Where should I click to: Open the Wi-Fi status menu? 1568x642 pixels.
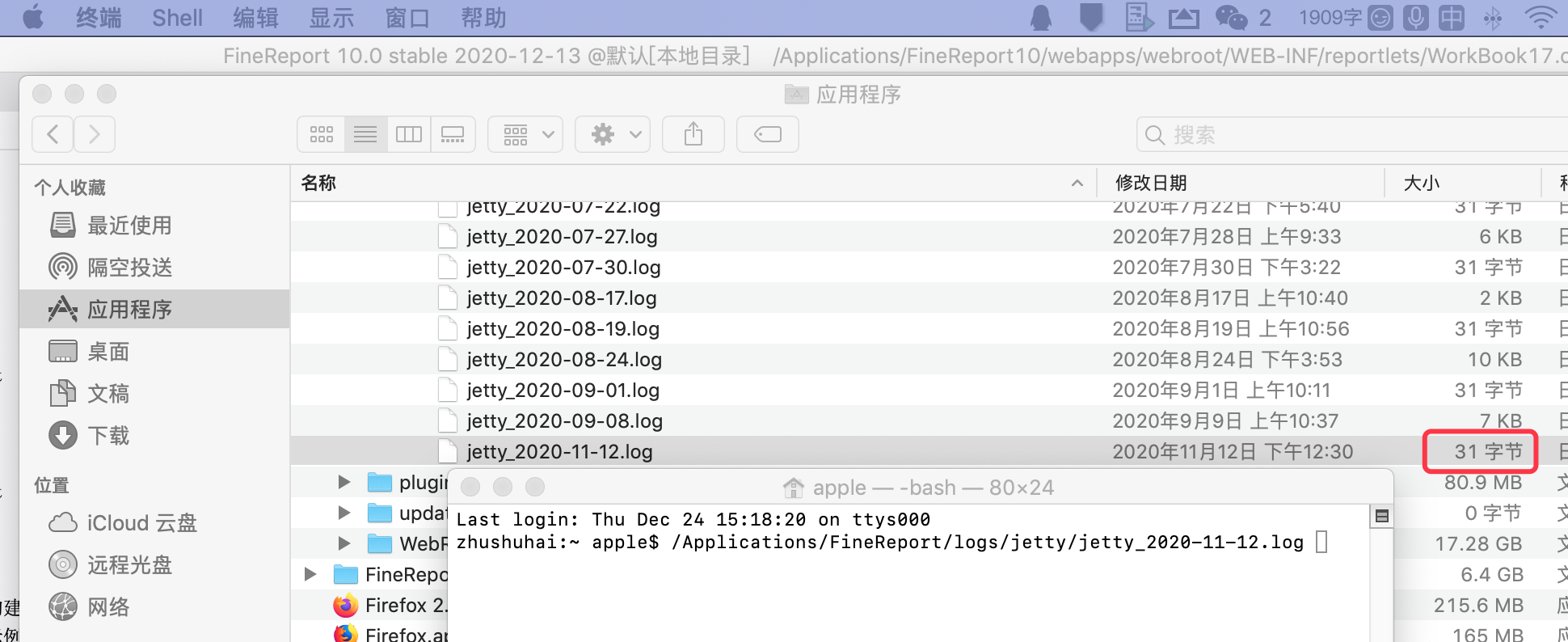[1540, 17]
